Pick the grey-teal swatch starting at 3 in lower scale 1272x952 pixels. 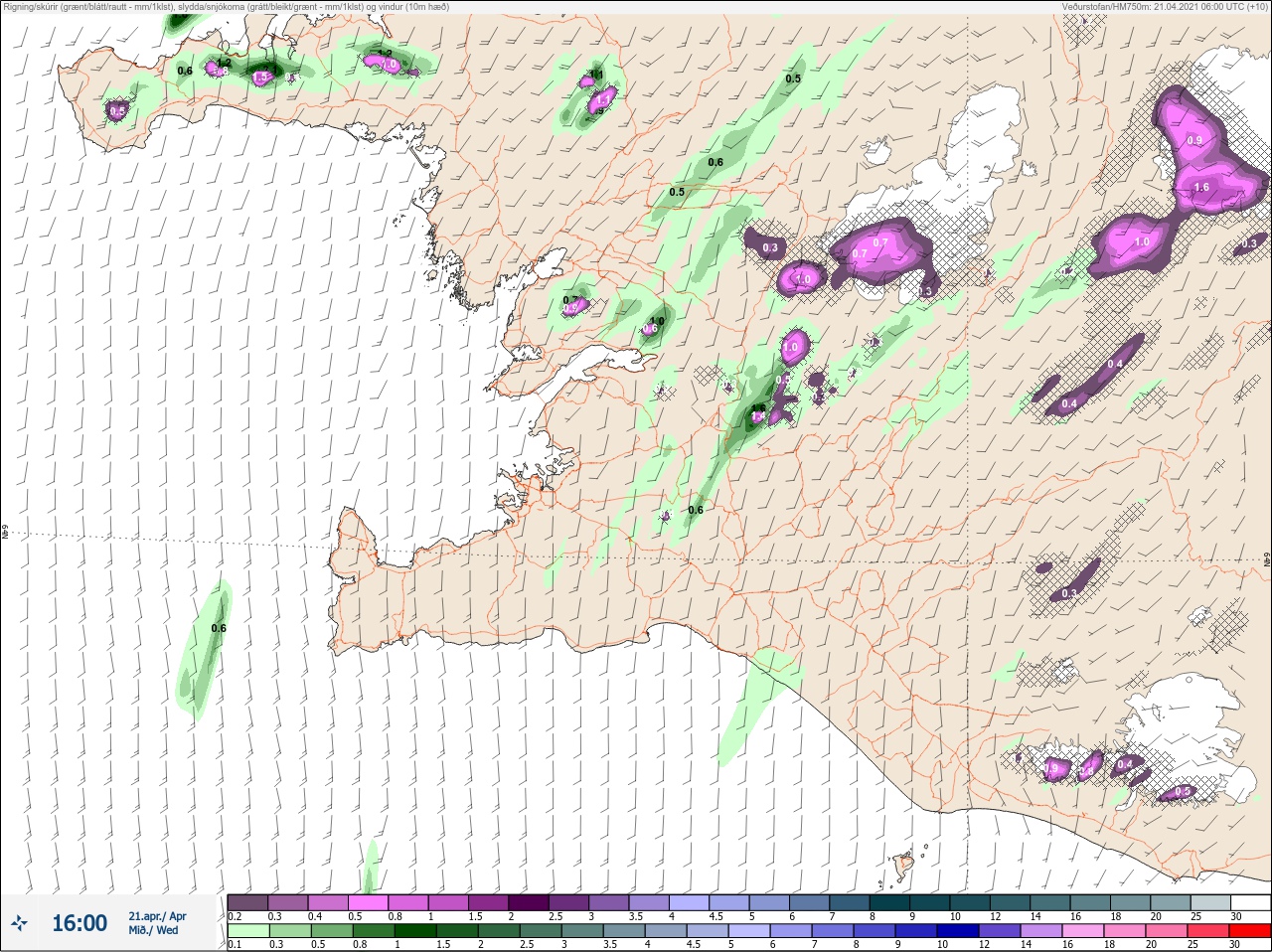coord(580,931)
